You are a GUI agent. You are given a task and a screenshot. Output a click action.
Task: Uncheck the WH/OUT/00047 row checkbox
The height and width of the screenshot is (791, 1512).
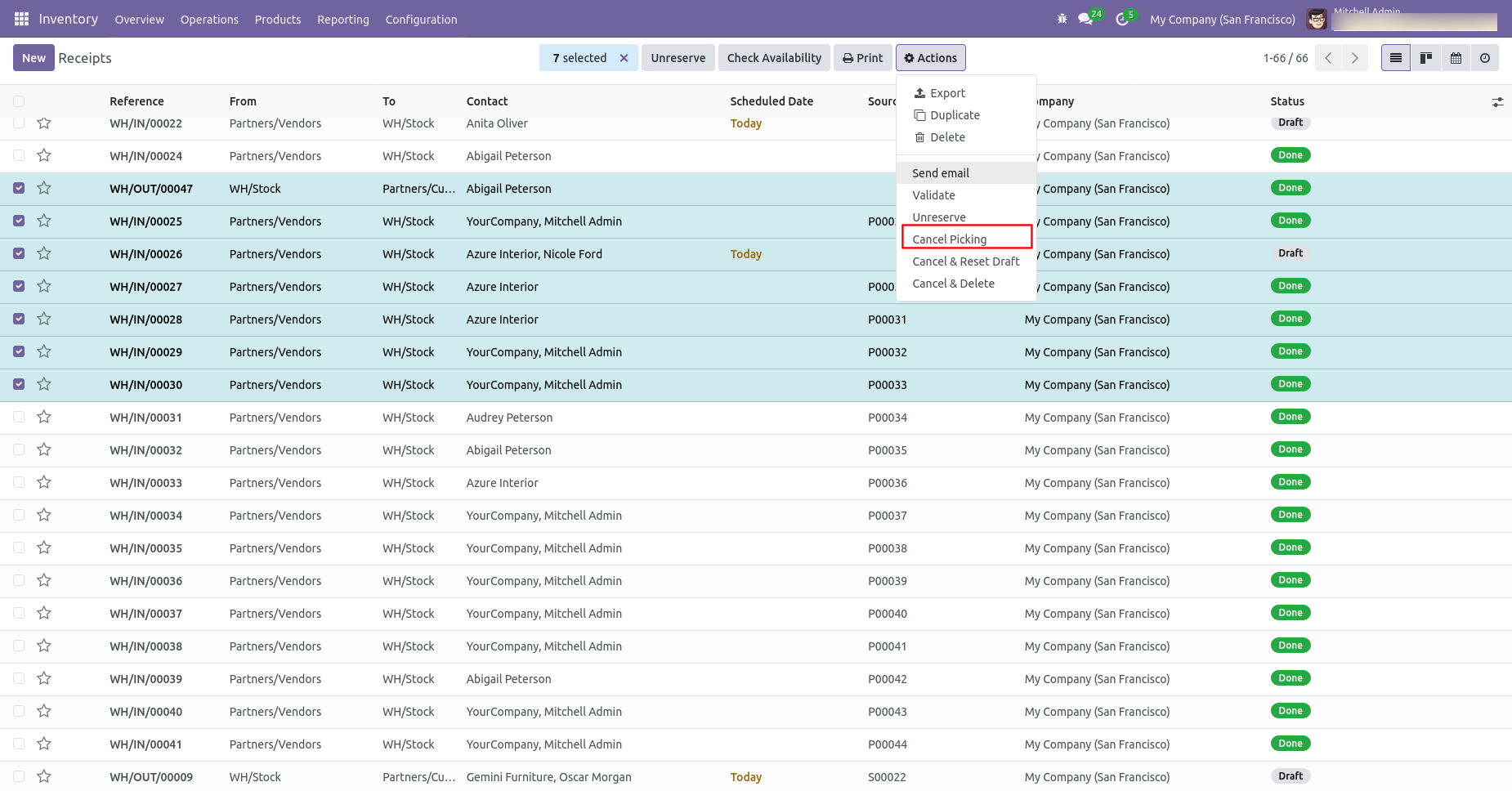(x=19, y=188)
